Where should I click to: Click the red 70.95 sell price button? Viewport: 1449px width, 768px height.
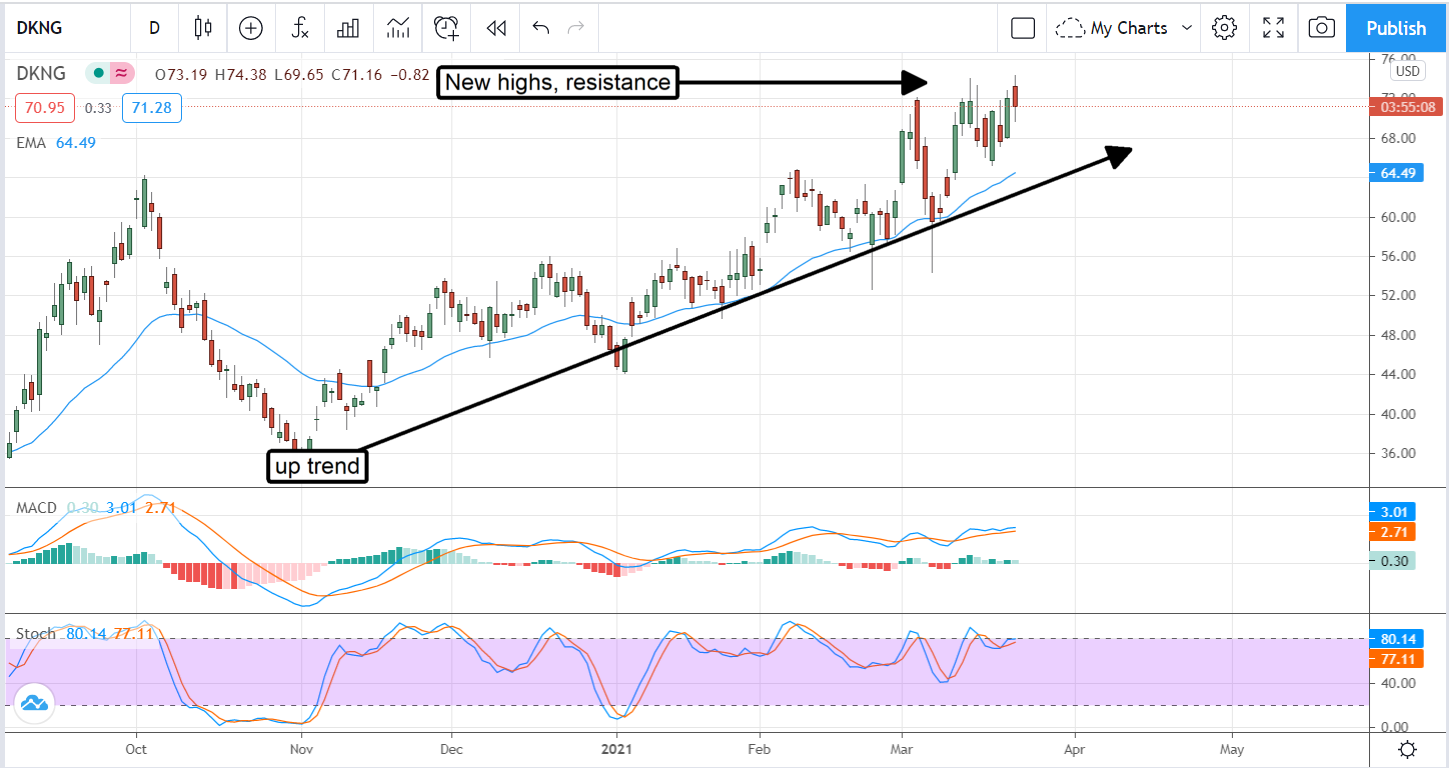pos(37,107)
